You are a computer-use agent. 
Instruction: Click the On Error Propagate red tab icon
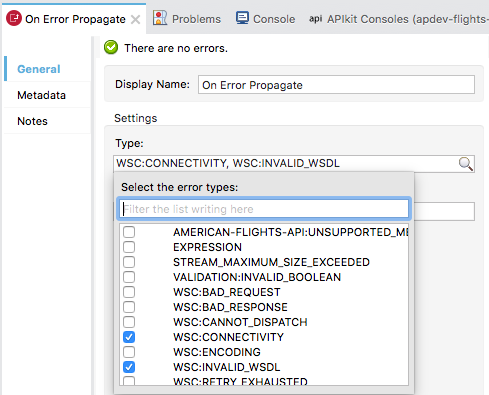pos(14,18)
